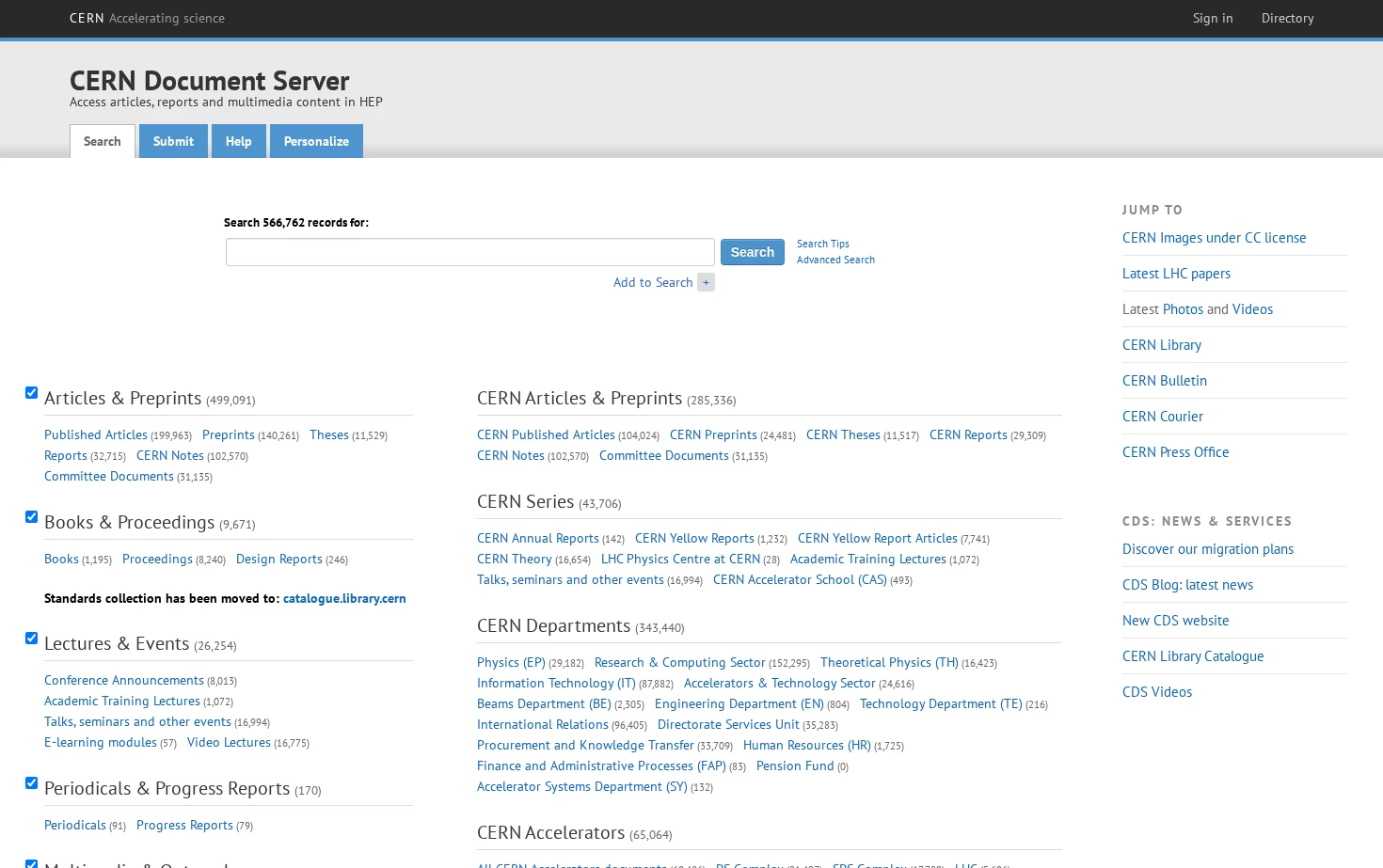Open the Help tab
1383x868 pixels.
(x=238, y=141)
